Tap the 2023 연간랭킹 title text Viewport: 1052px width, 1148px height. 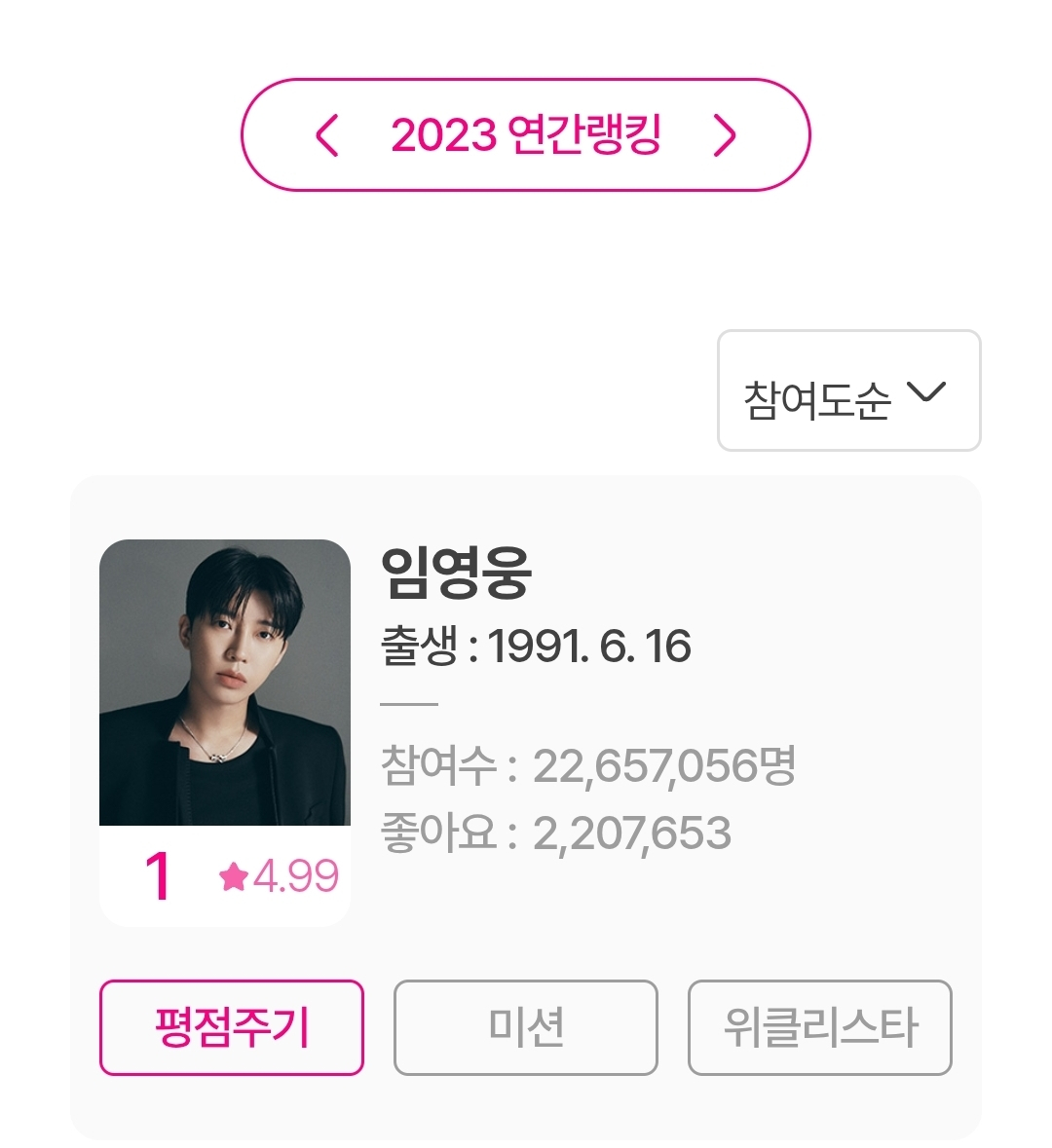[526, 135]
